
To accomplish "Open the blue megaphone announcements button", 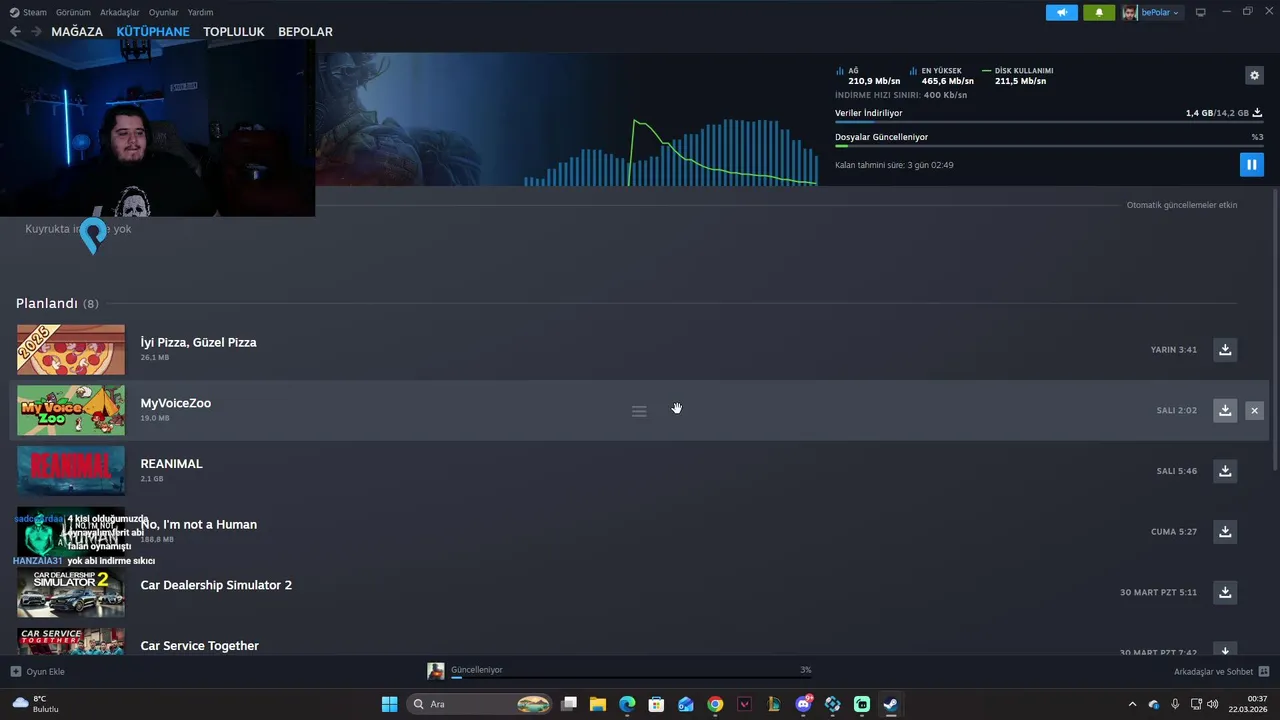I will [1062, 12].
